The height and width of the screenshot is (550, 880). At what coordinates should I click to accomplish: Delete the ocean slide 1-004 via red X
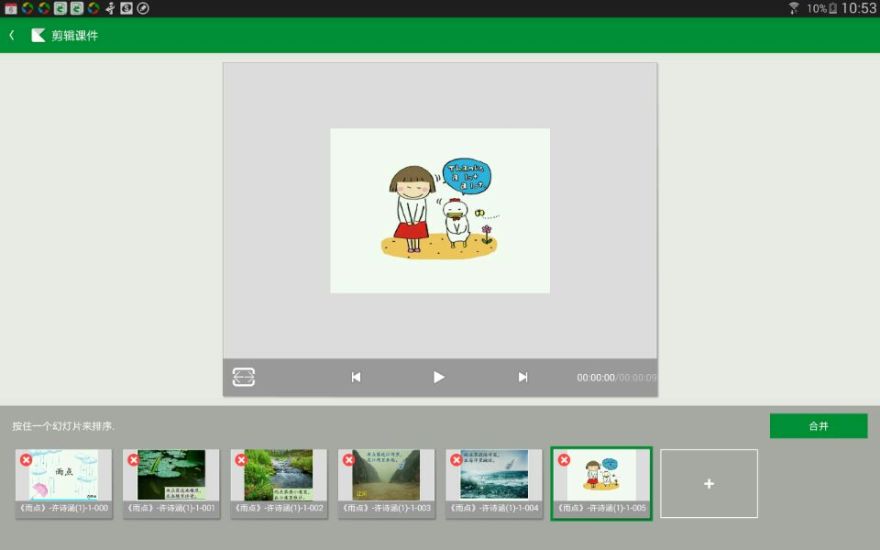coord(456,460)
